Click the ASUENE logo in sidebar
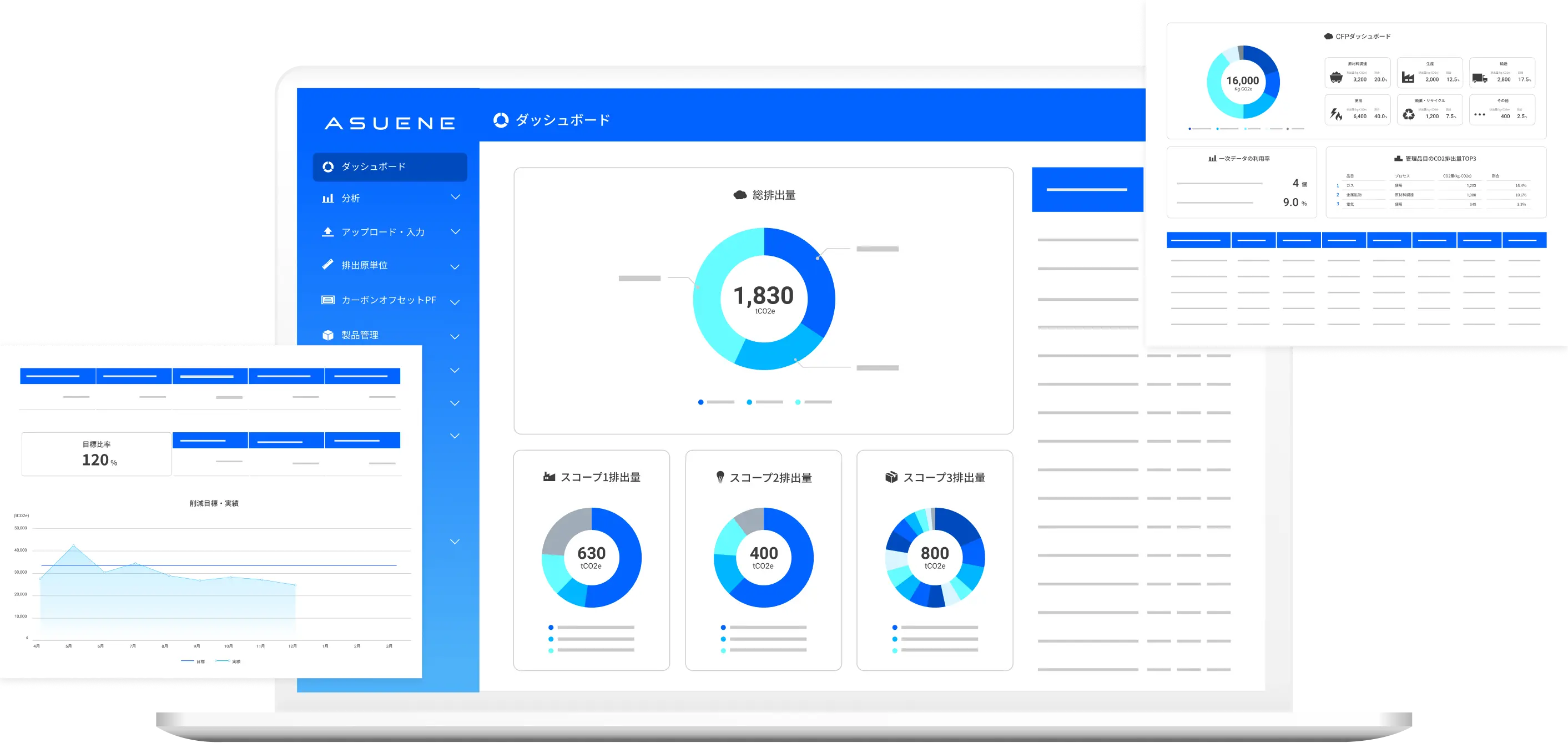 pyautogui.click(x=390, y=124)
